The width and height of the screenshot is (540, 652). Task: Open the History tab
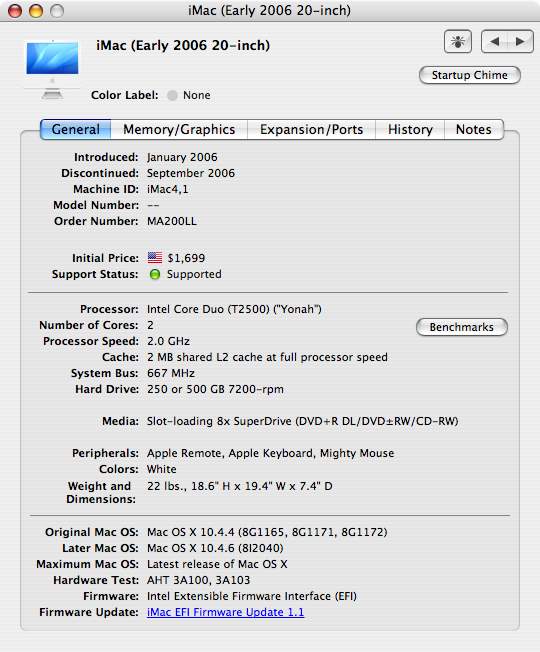[410, 129]
